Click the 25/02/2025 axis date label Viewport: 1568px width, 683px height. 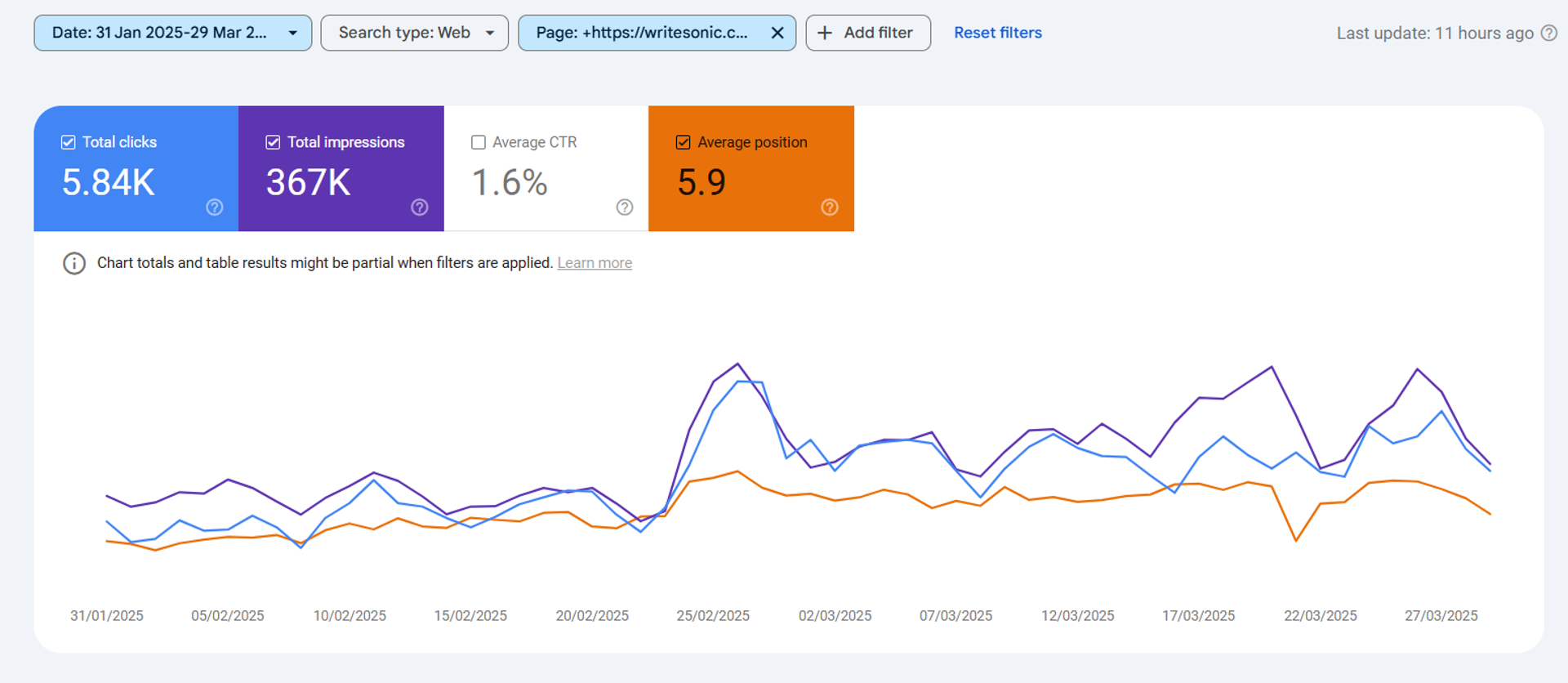tap(713, 616)
